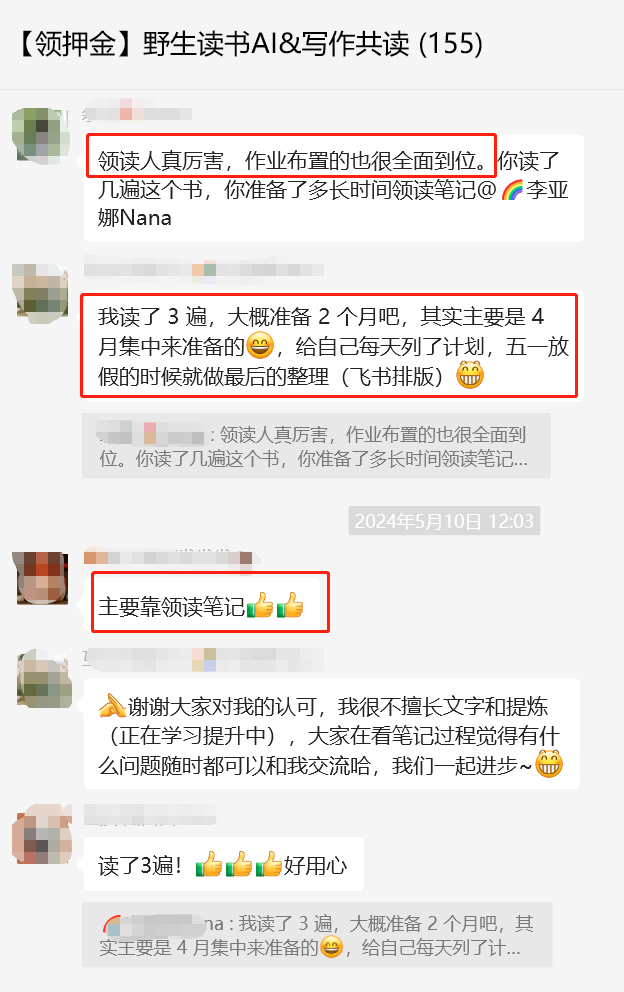Viewport: 624px width, 992px height.
Task: Open the group chat title header
Action: click(251, 44)
